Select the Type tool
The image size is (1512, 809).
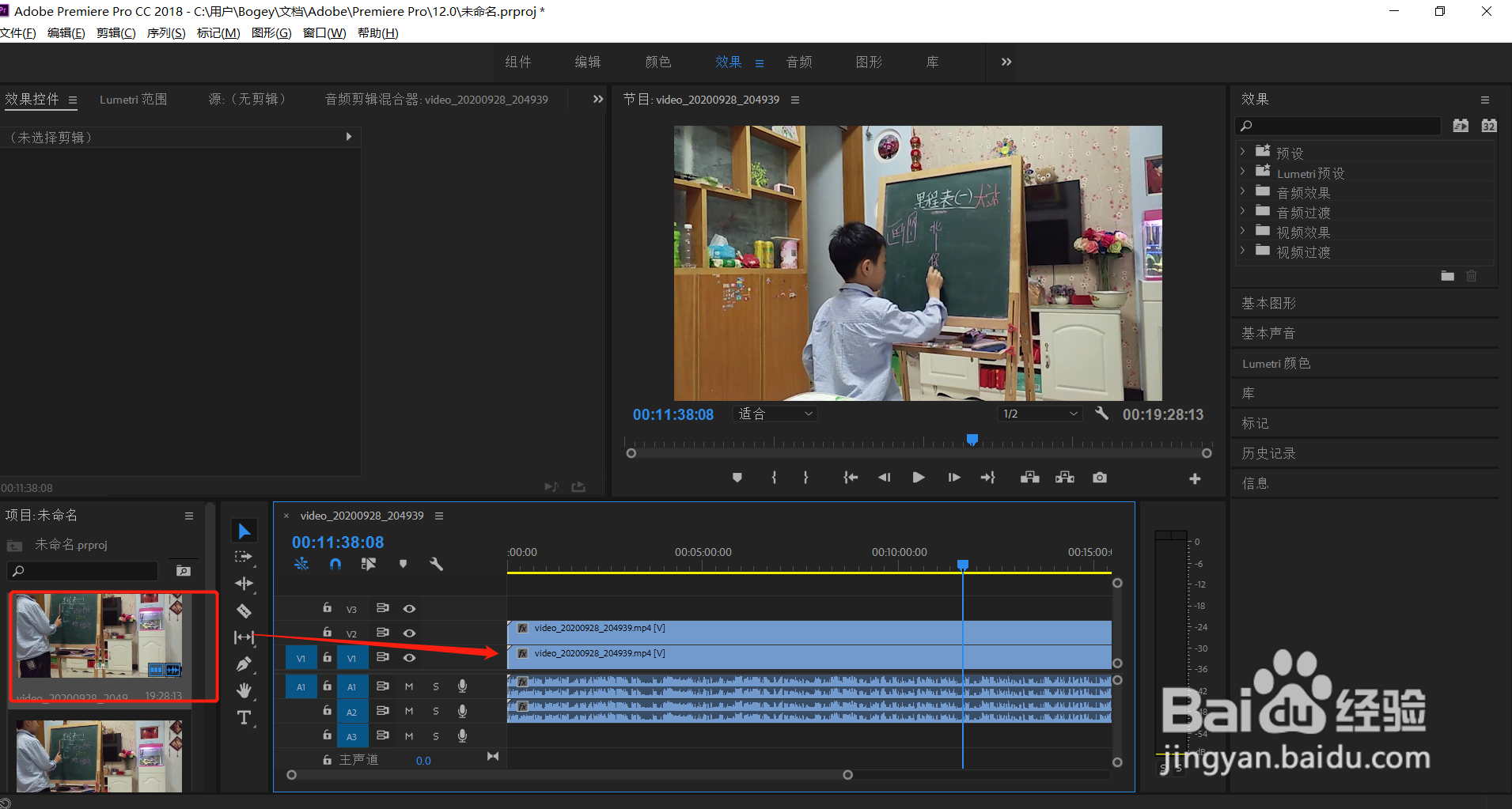click(x=244, y=717)
